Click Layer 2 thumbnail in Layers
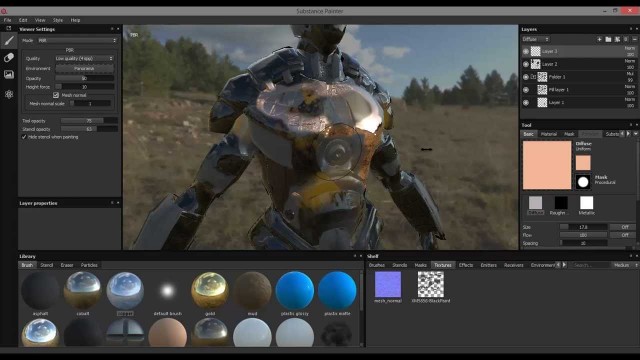Viewport: 640px width, 360px height. pos(536,64)
